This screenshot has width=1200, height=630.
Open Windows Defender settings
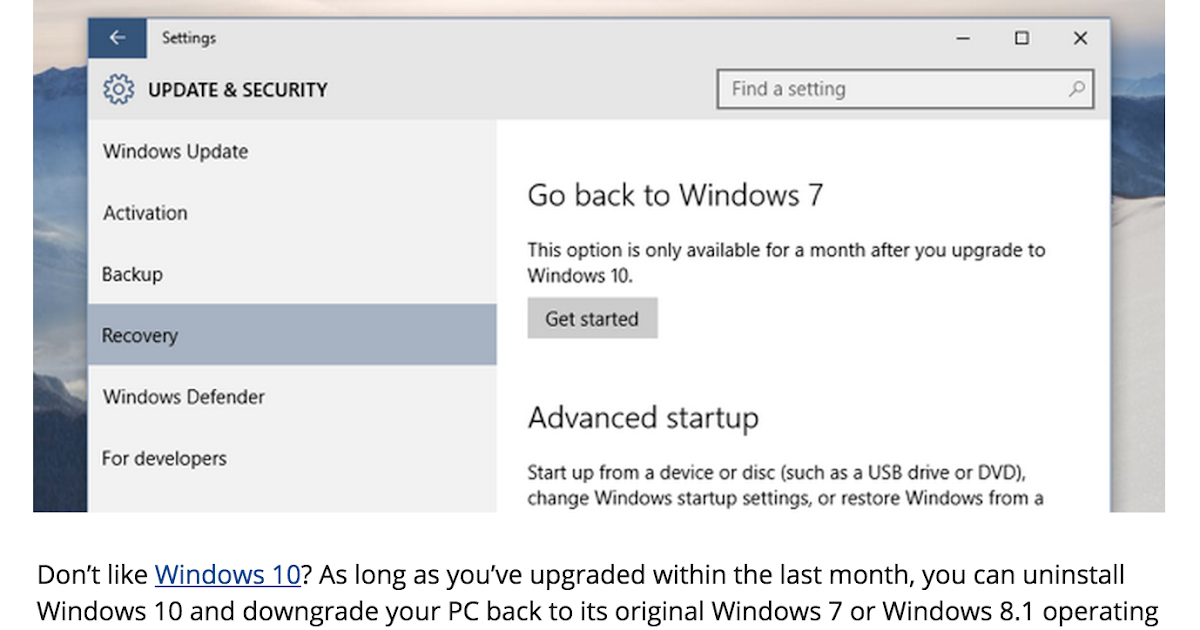(184, 397)
